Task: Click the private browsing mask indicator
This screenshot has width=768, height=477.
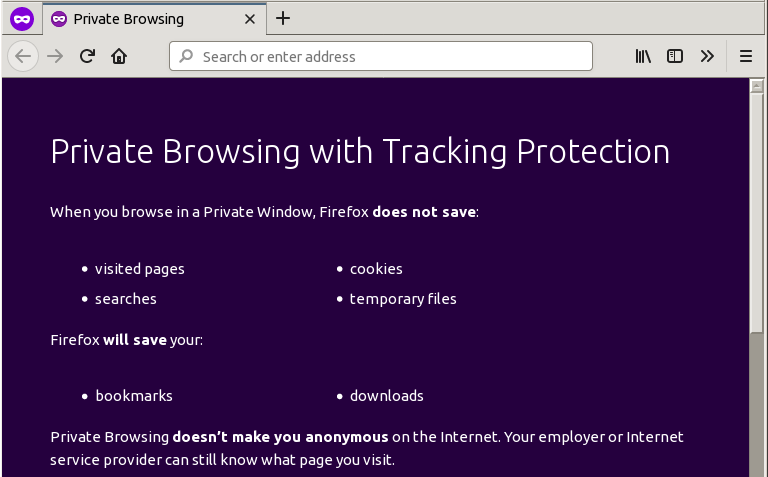Action: coord(21,18)
